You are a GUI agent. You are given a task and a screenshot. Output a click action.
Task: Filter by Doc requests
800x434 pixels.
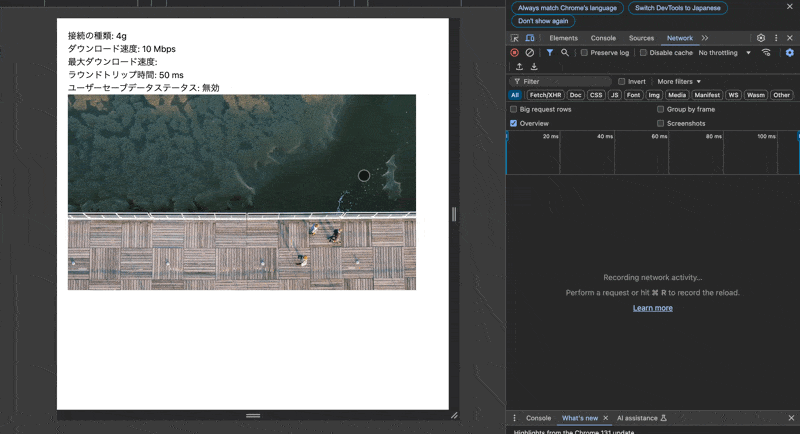pos(576,95)
